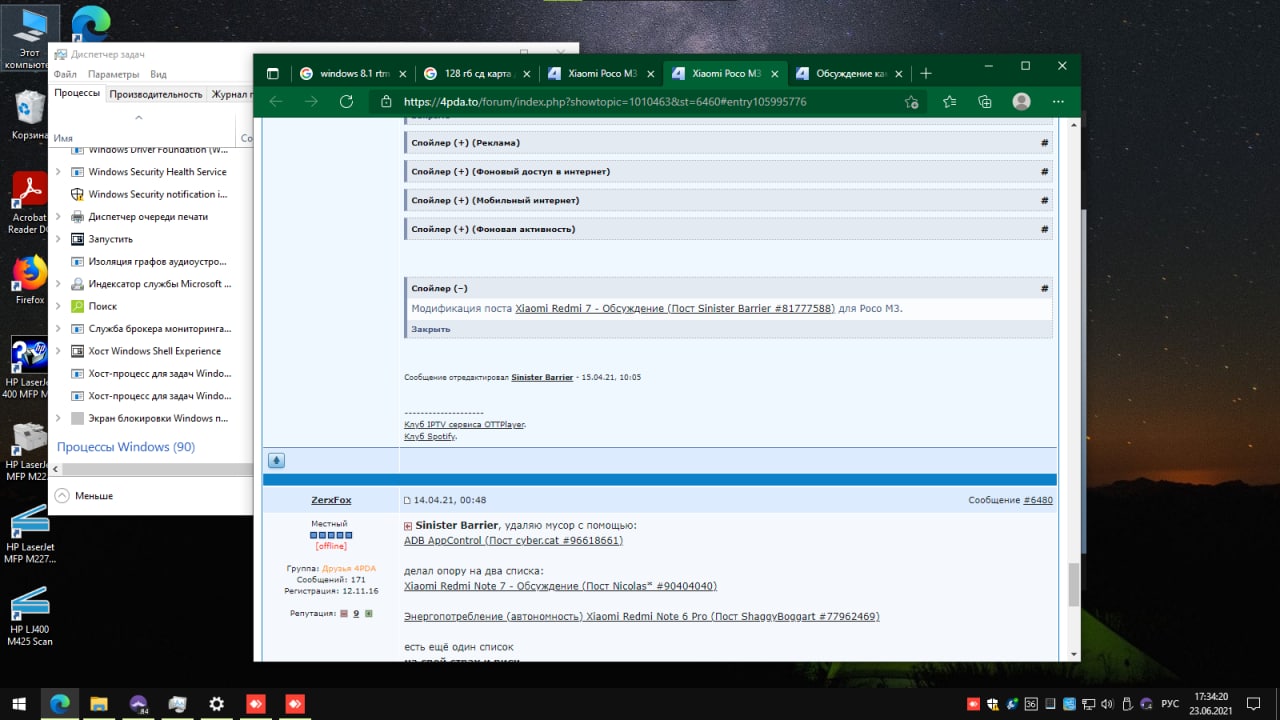Expand 'Хост Windows Shell Experience' process

click(x=58, y=351)
